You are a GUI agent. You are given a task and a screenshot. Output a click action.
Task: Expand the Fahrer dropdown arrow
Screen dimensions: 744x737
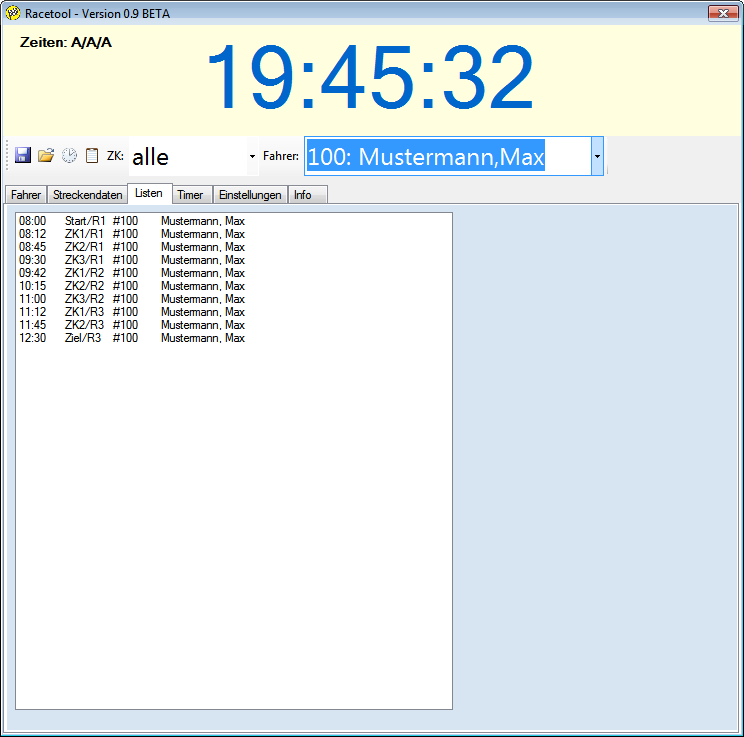(x=597, y=156)
